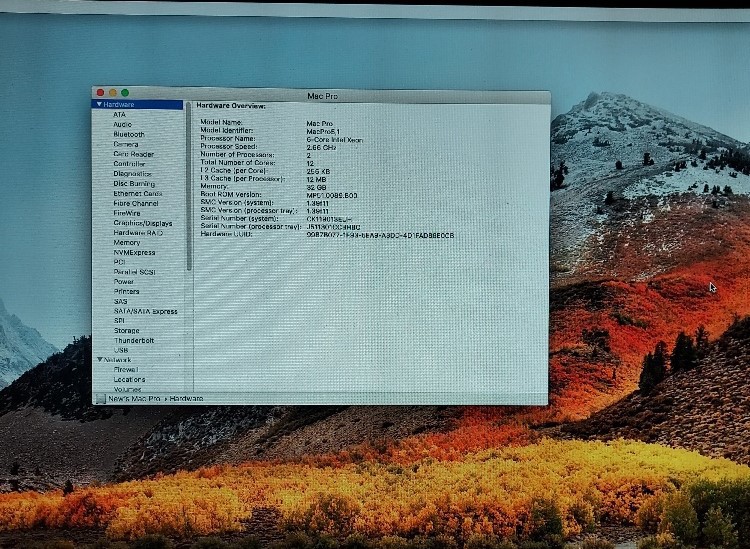Click the computer icon in the path bar

100,399
